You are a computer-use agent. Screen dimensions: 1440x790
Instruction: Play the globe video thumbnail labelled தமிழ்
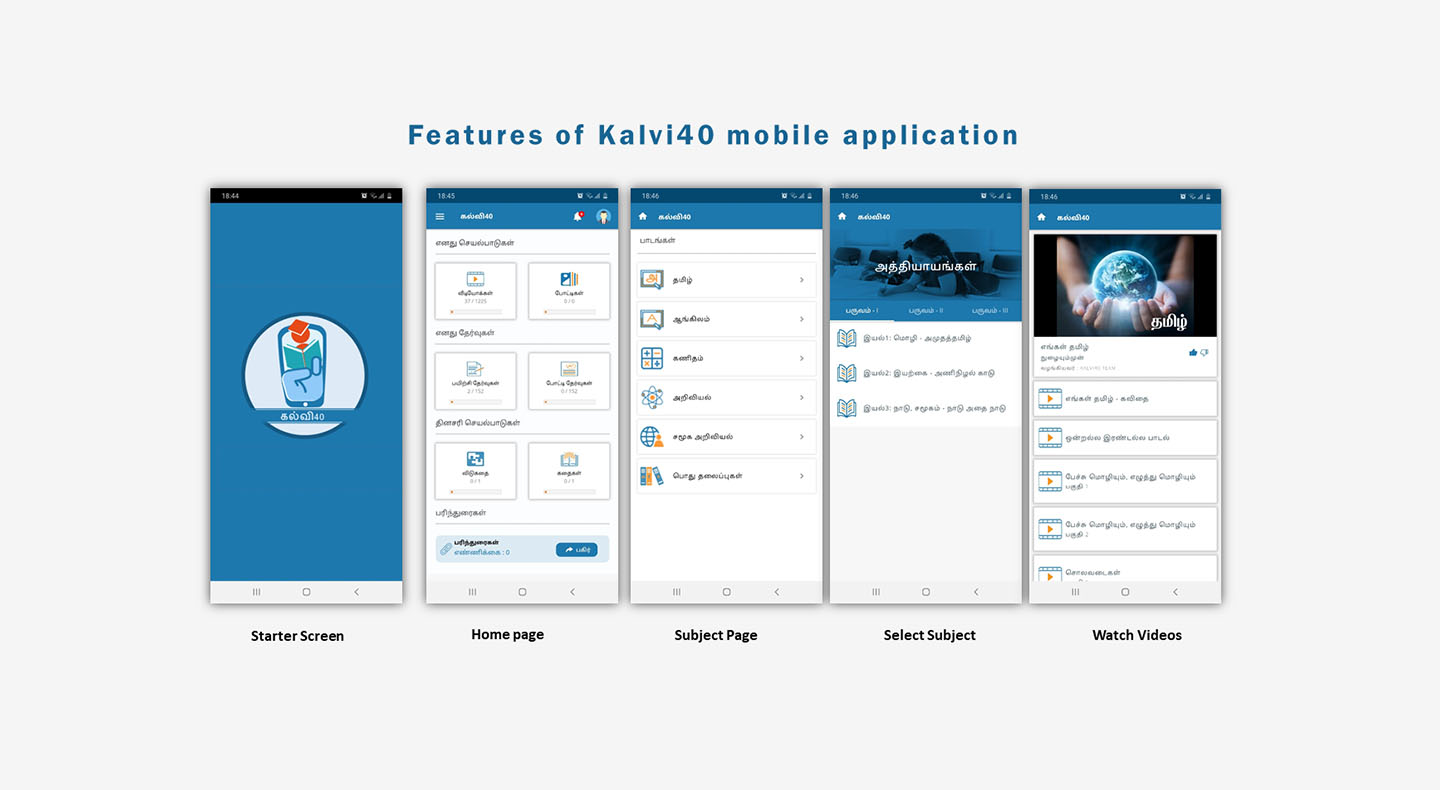(x=1125, y=285)
